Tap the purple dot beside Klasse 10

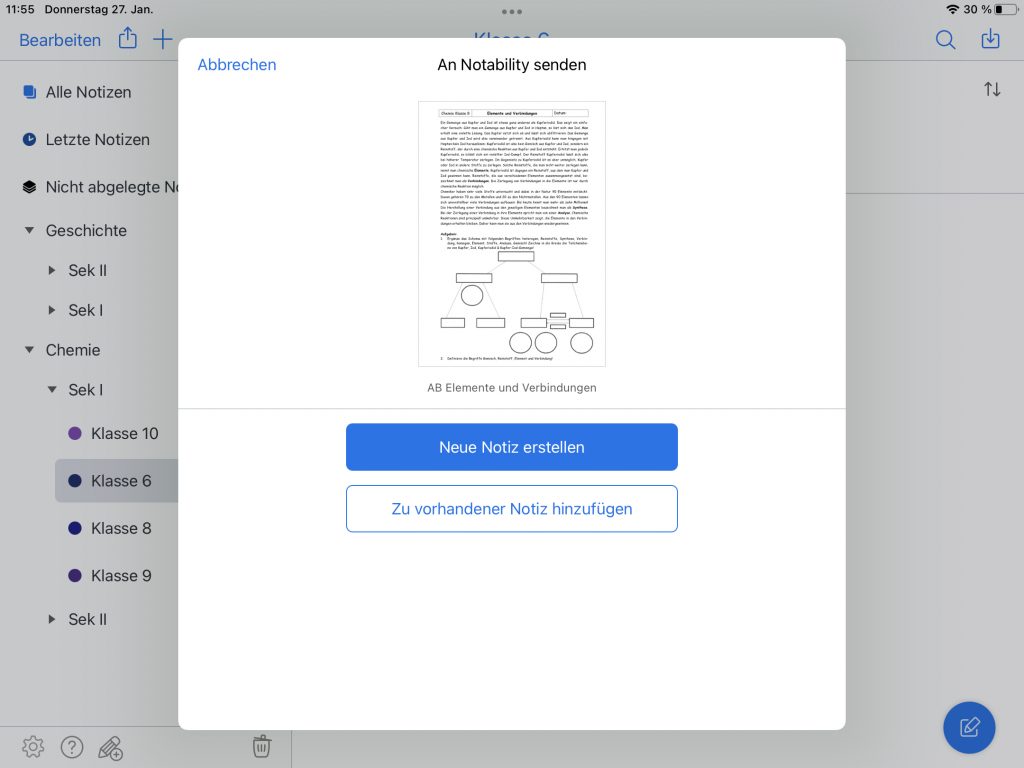(x=74, y=434)
